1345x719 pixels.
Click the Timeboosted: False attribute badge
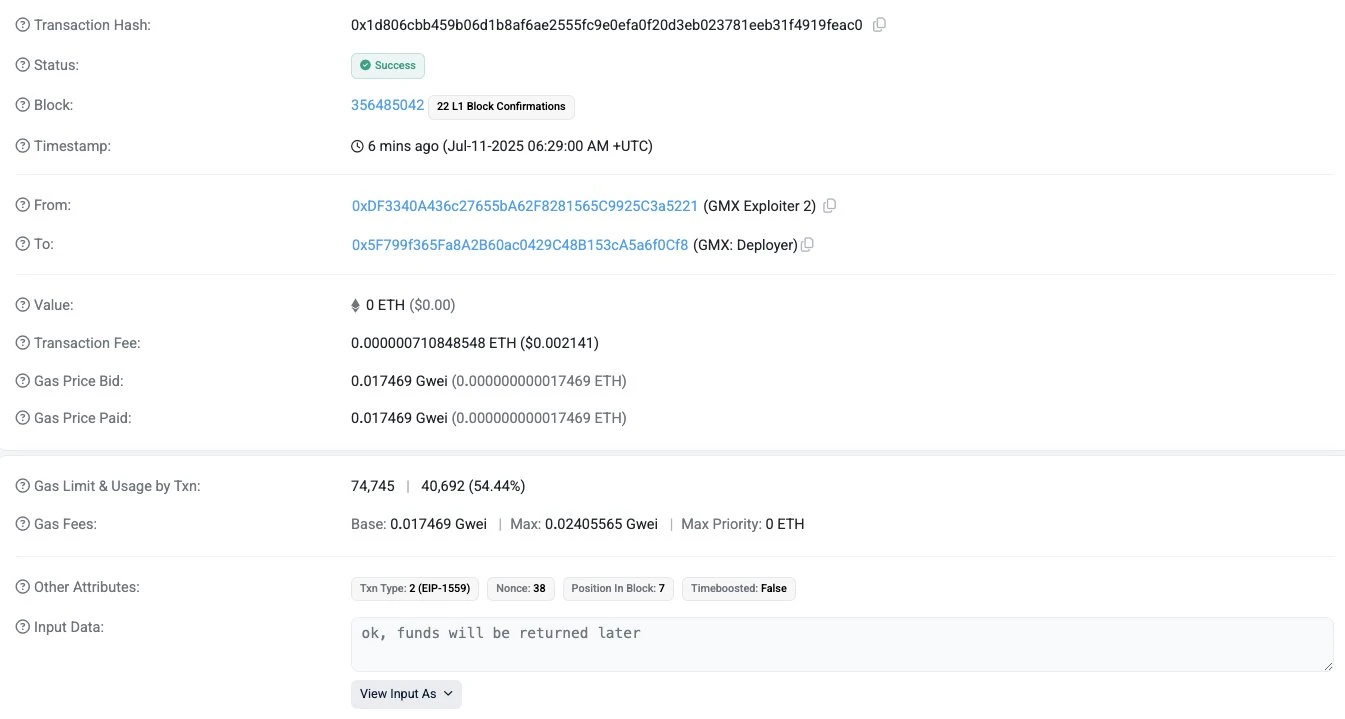738,588
